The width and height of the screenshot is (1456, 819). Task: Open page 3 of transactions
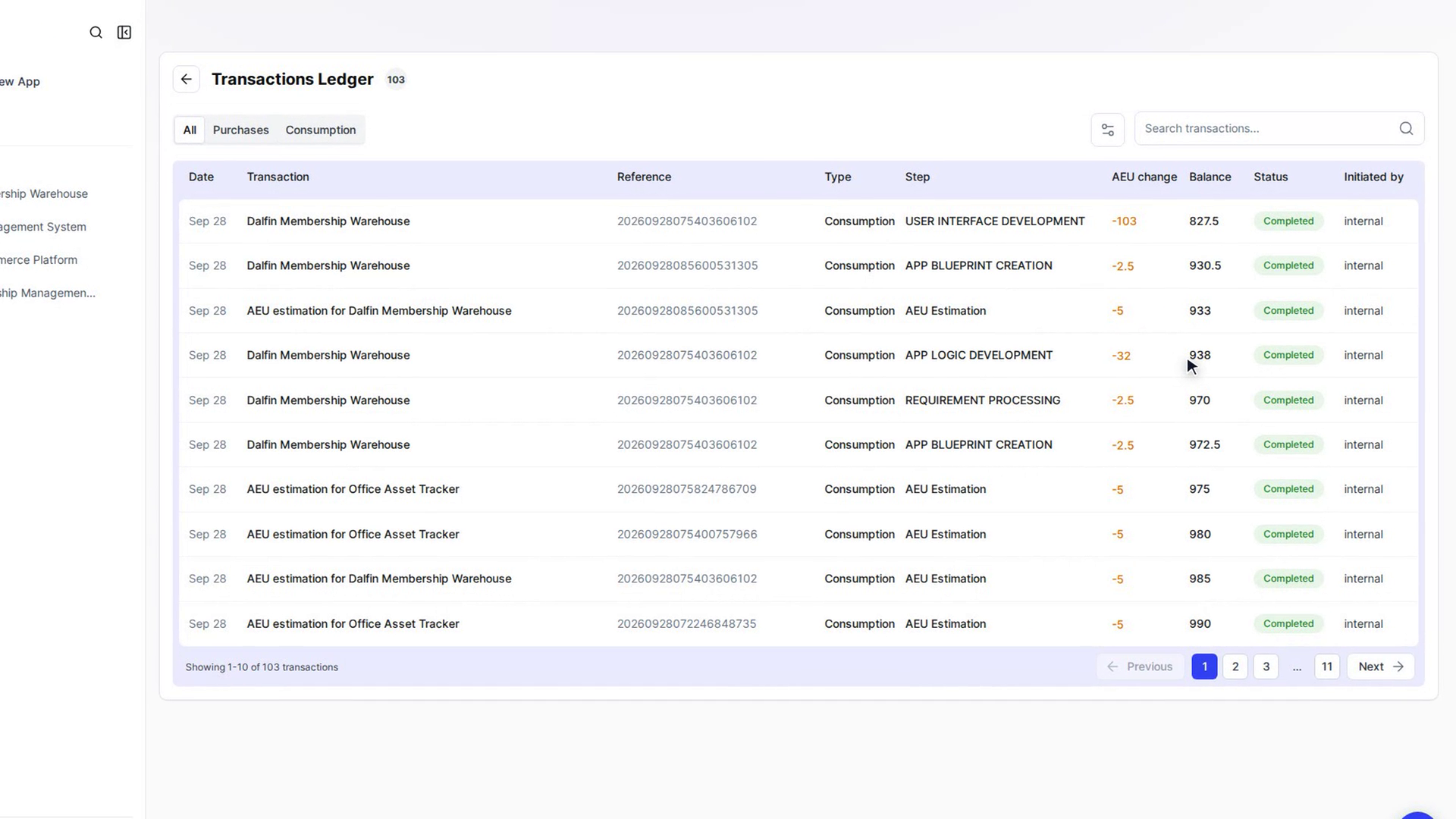(1266, 667)
